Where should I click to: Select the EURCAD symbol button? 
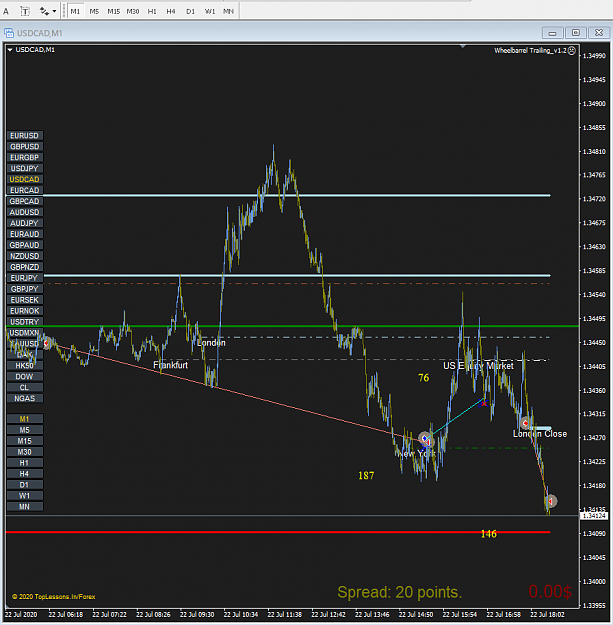point(25,190)
